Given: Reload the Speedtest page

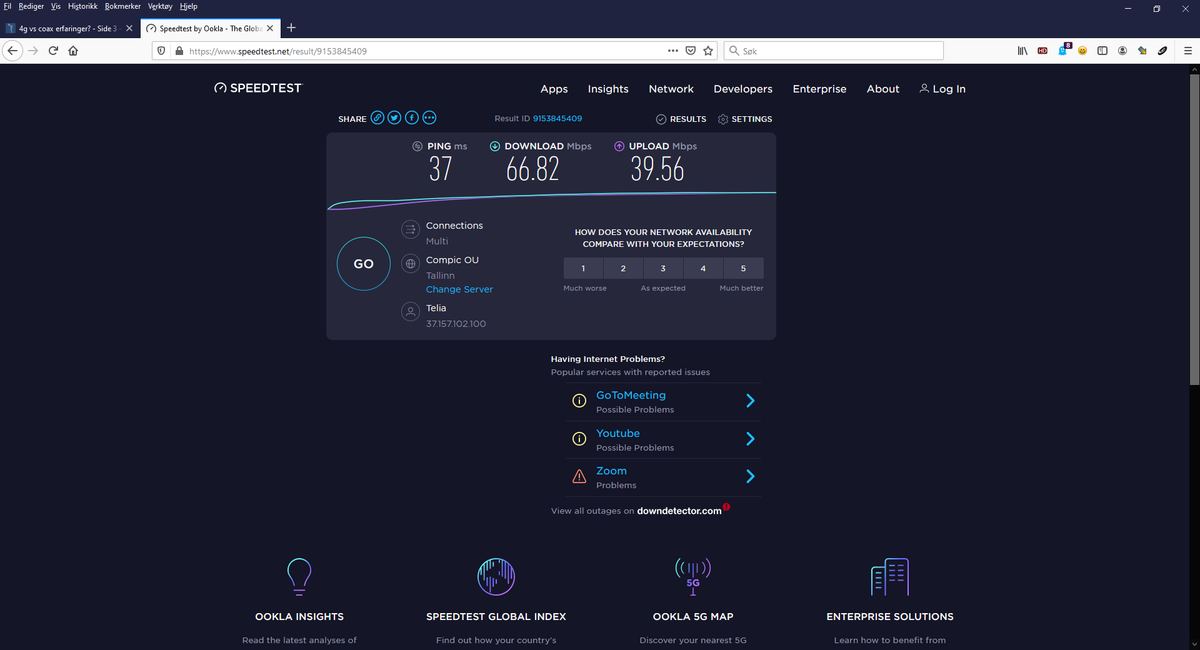Looking at the screenshot, I should (x=53, y=50).
